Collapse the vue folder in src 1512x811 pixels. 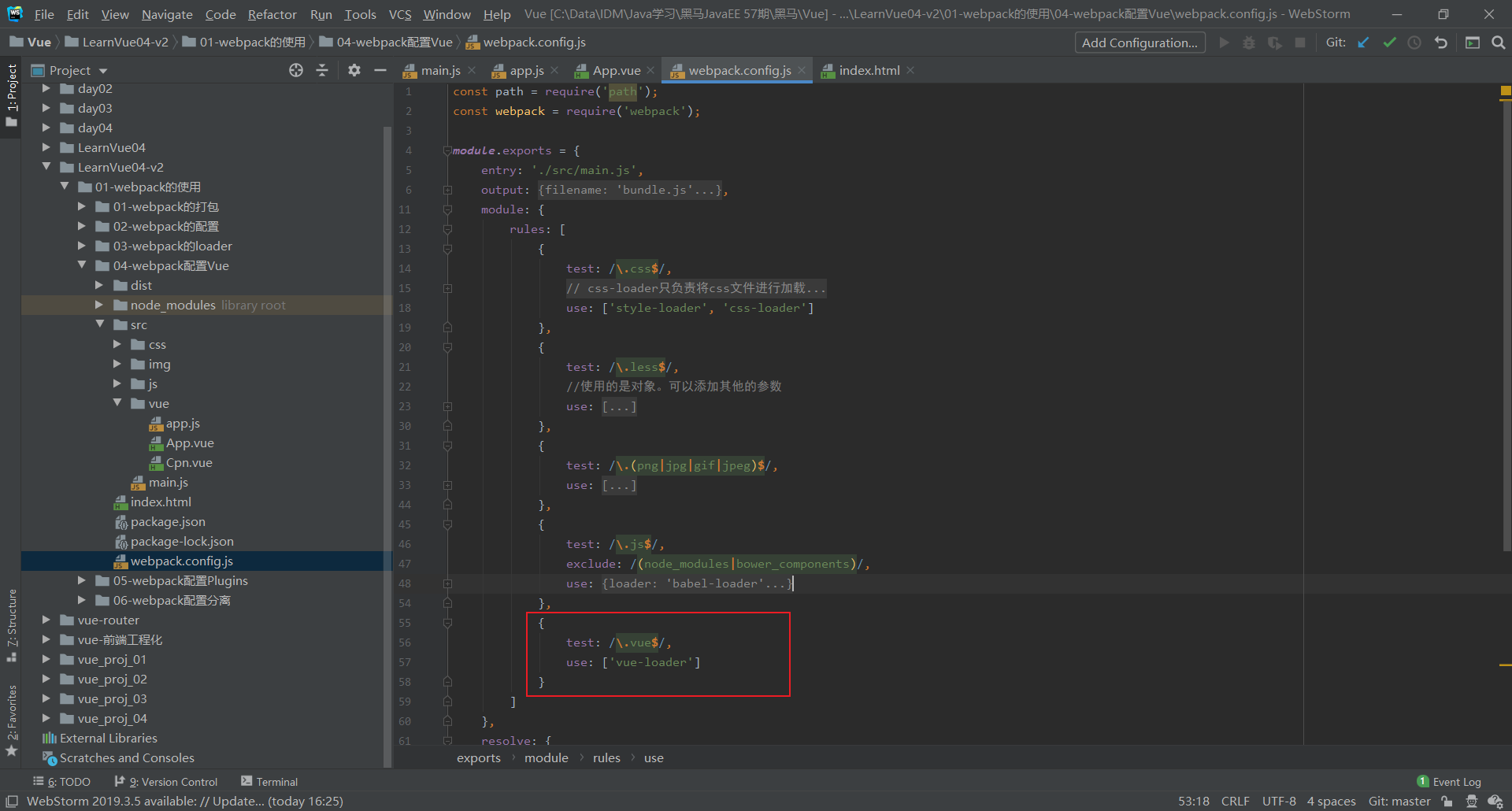(117, 403)
